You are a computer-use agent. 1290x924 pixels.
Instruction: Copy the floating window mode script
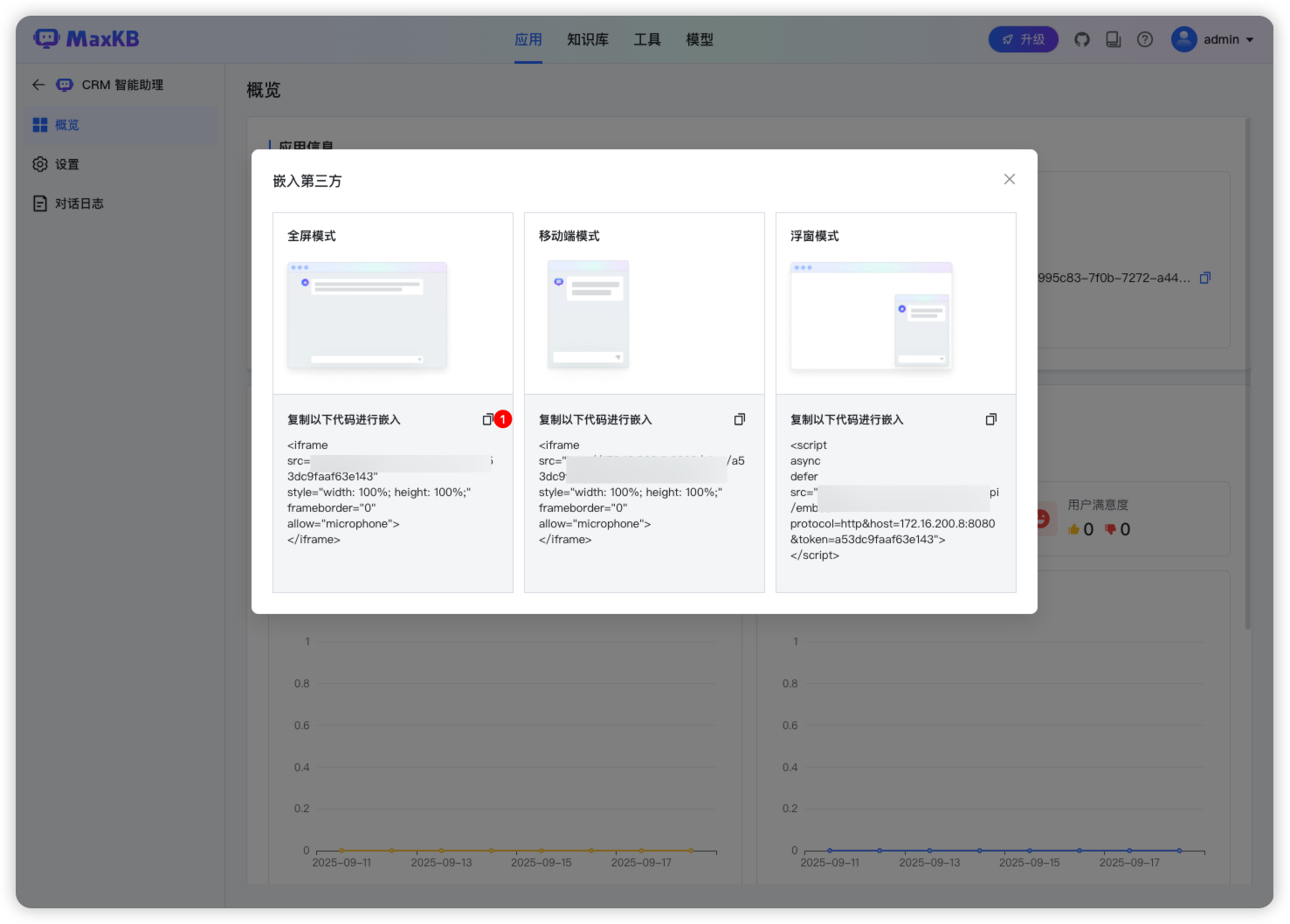991,420
